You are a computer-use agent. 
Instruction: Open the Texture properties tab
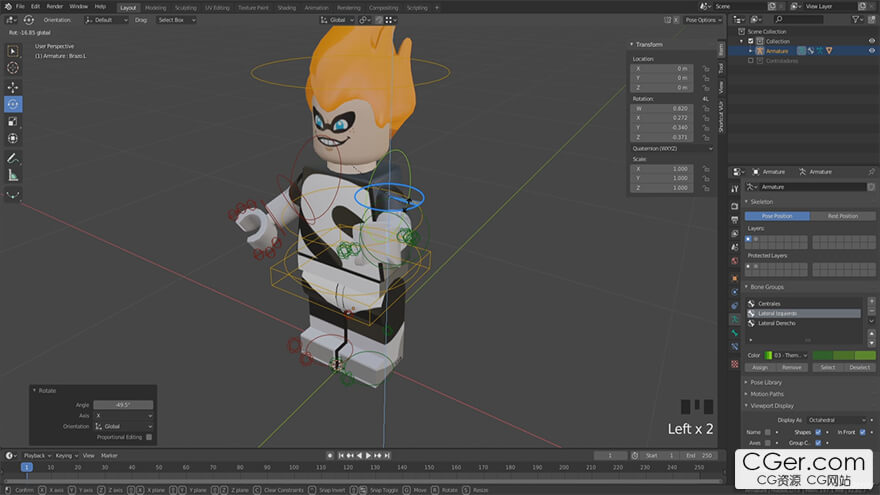(735, 364)
